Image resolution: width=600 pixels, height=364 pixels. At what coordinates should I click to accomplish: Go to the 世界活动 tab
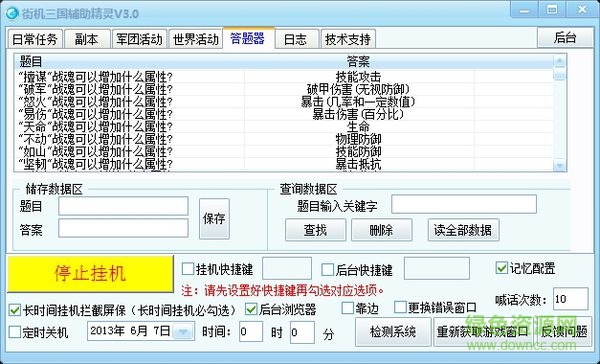(x=196, y=39)
